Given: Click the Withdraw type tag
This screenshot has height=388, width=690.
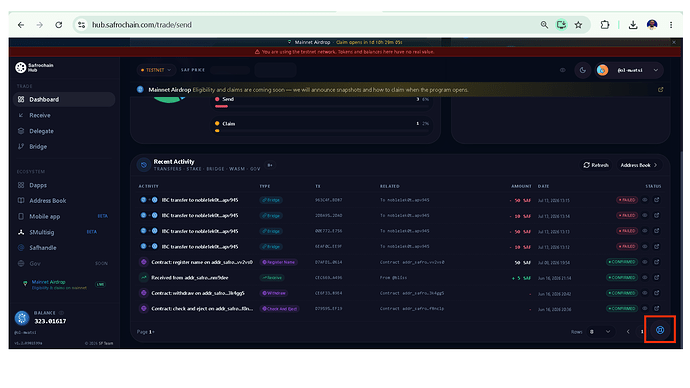Looking at the screenshot, I should pos(275,293).
